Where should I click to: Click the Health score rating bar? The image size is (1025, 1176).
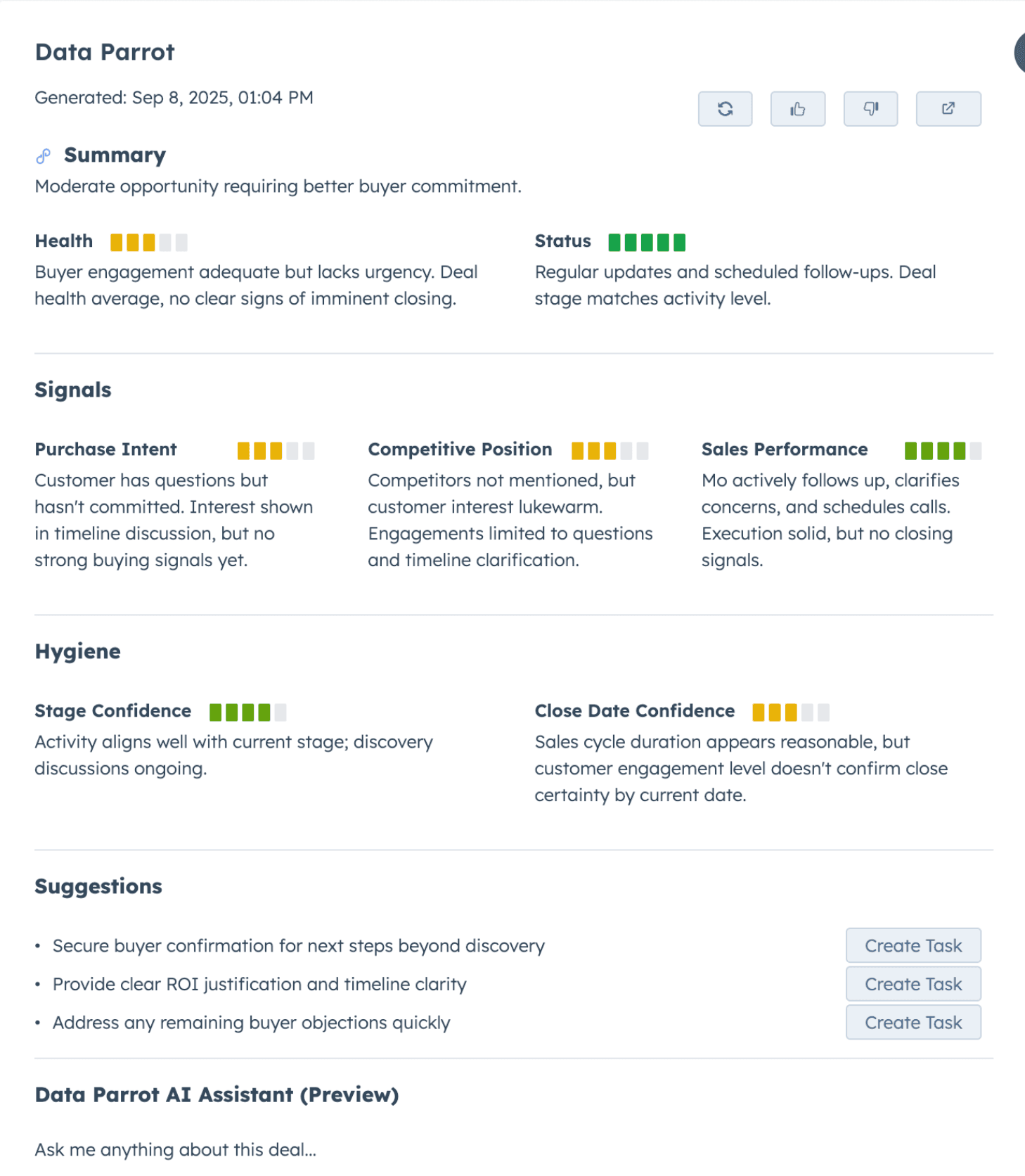(x=148, y=242)
